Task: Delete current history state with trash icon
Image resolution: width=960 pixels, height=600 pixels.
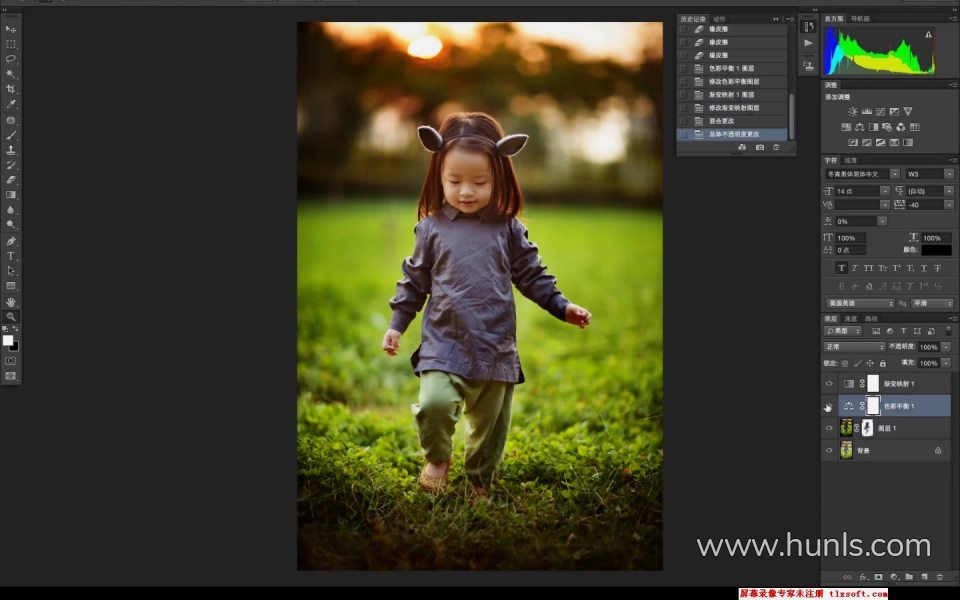Action: [x=776, y=148]
